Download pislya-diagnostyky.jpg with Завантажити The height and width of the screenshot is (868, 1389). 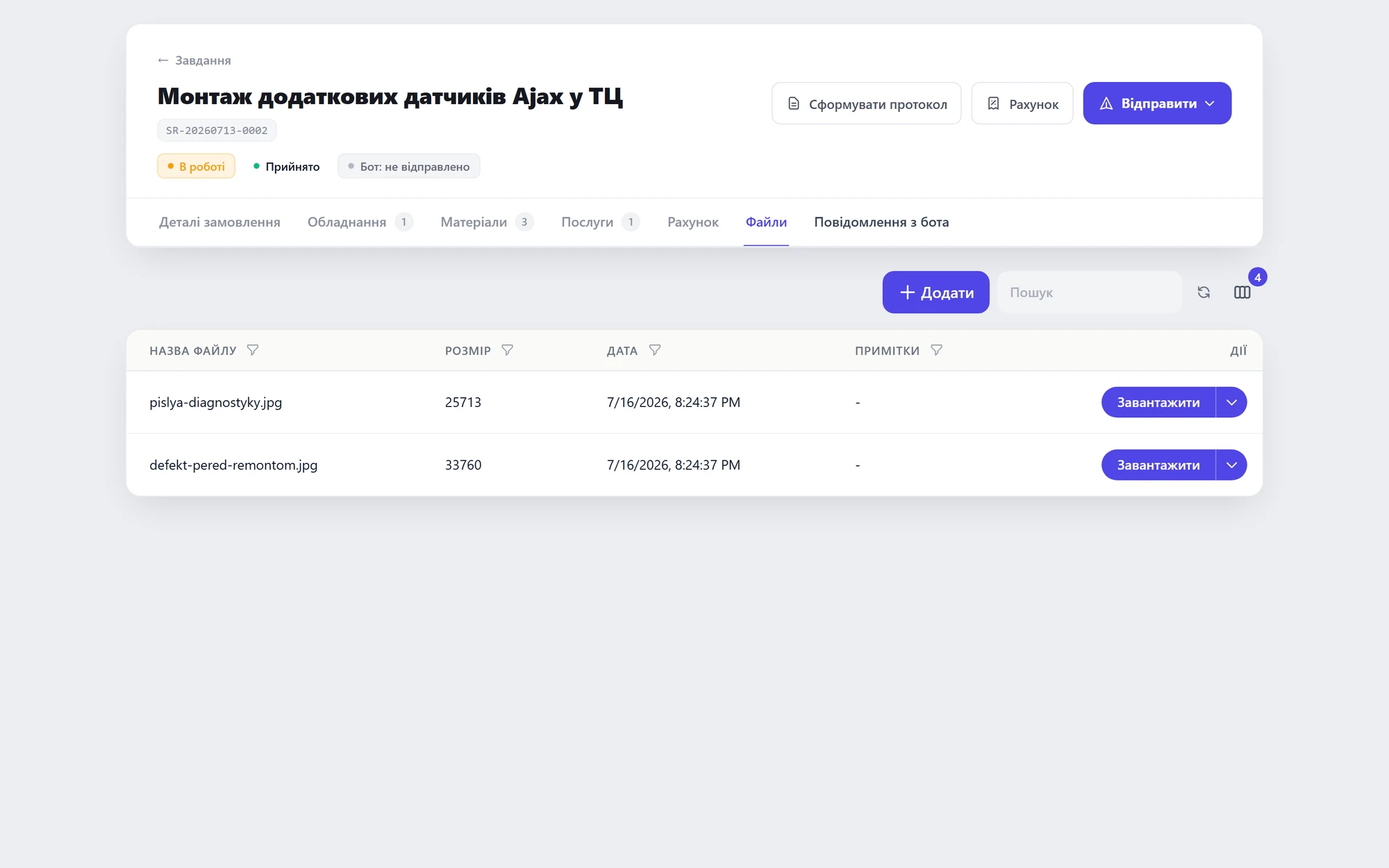point(1158,402)
